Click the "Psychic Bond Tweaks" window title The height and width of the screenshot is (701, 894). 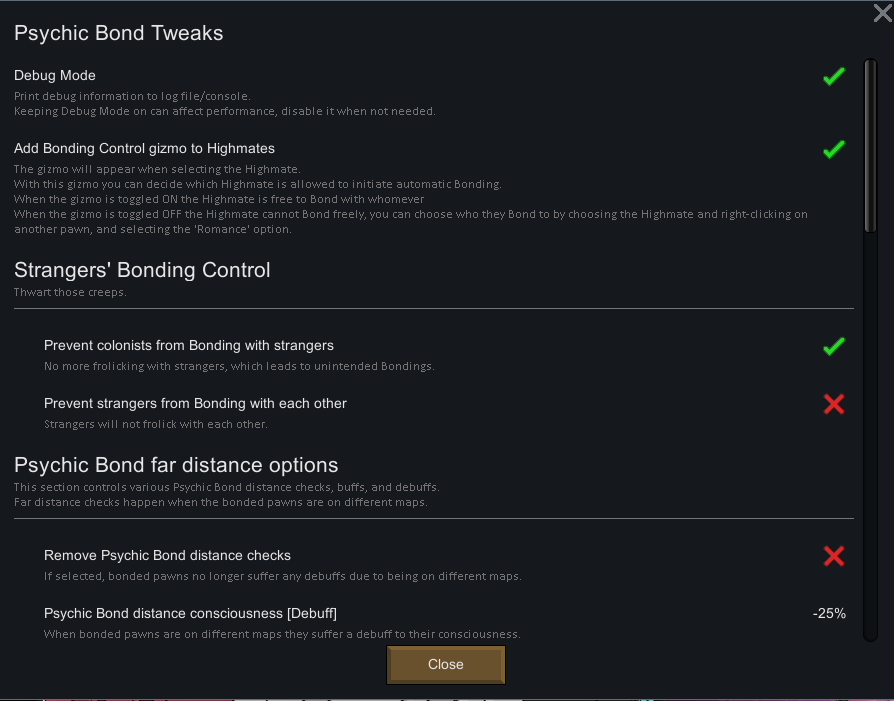click(x=118, y=33)
